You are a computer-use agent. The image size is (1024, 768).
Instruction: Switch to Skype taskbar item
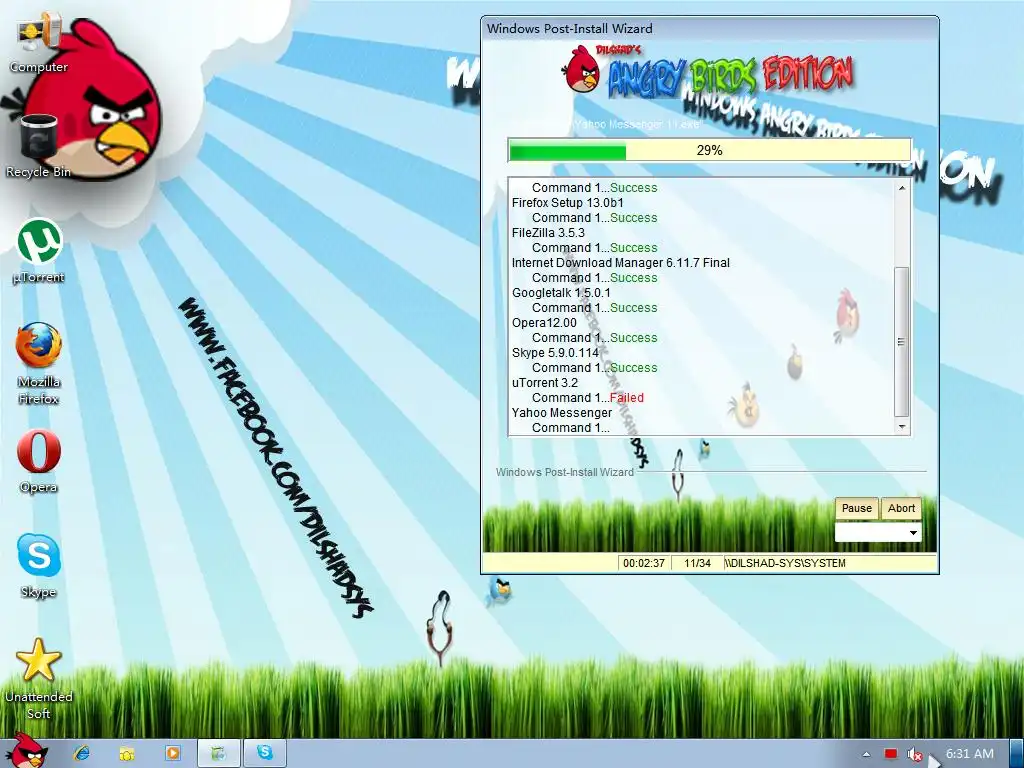pos(264,753)
